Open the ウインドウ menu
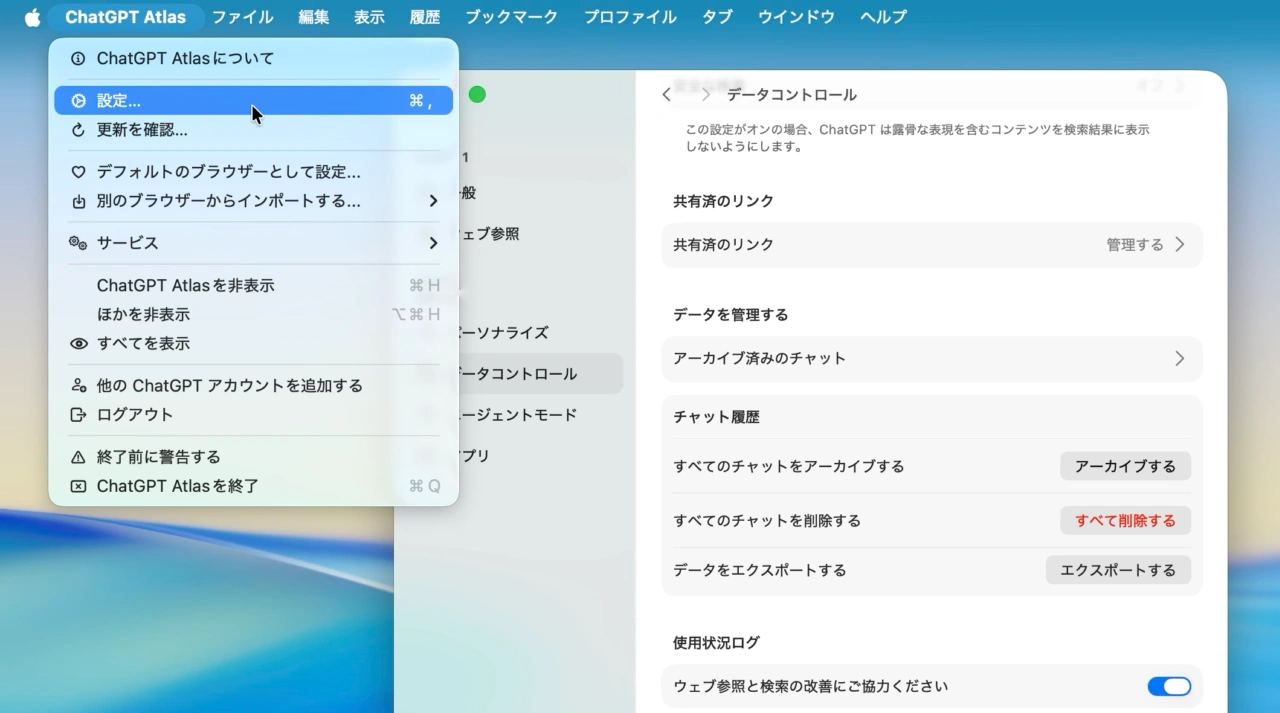This screenshot has width=1280, height=713. tap(796, 17)
